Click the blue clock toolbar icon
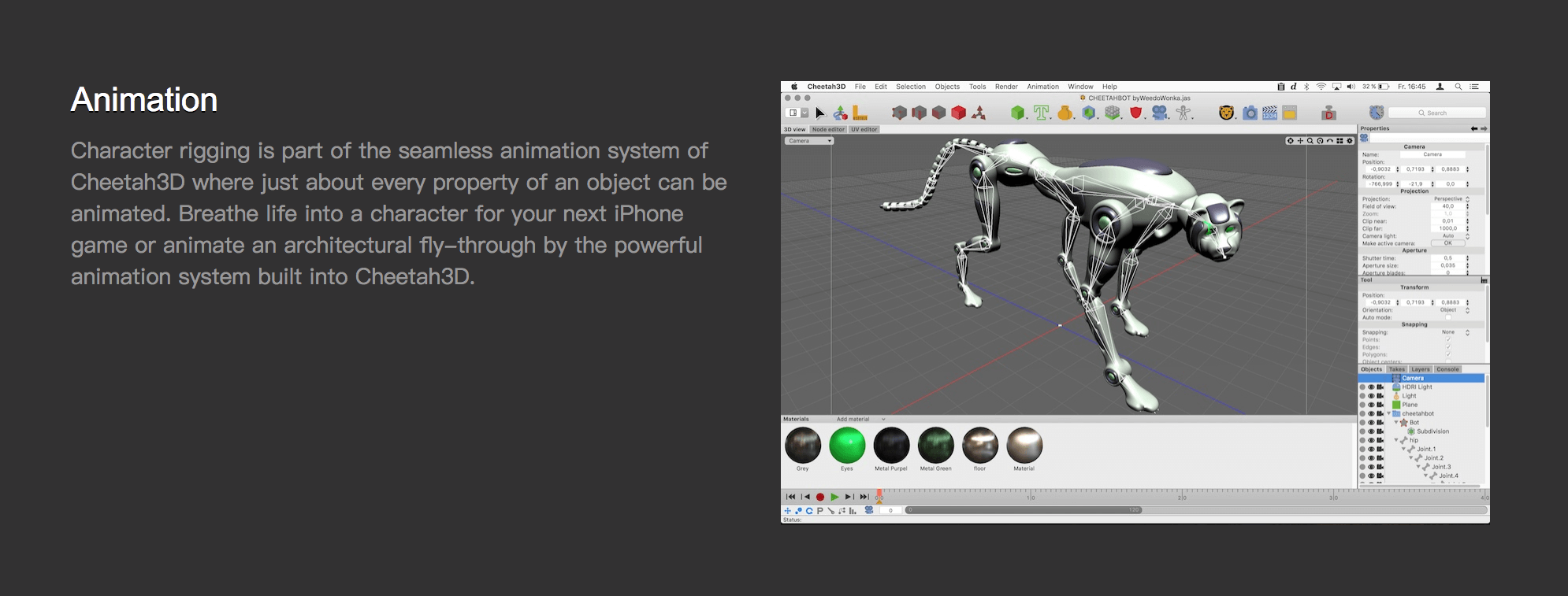 [x=1377, y=113]
